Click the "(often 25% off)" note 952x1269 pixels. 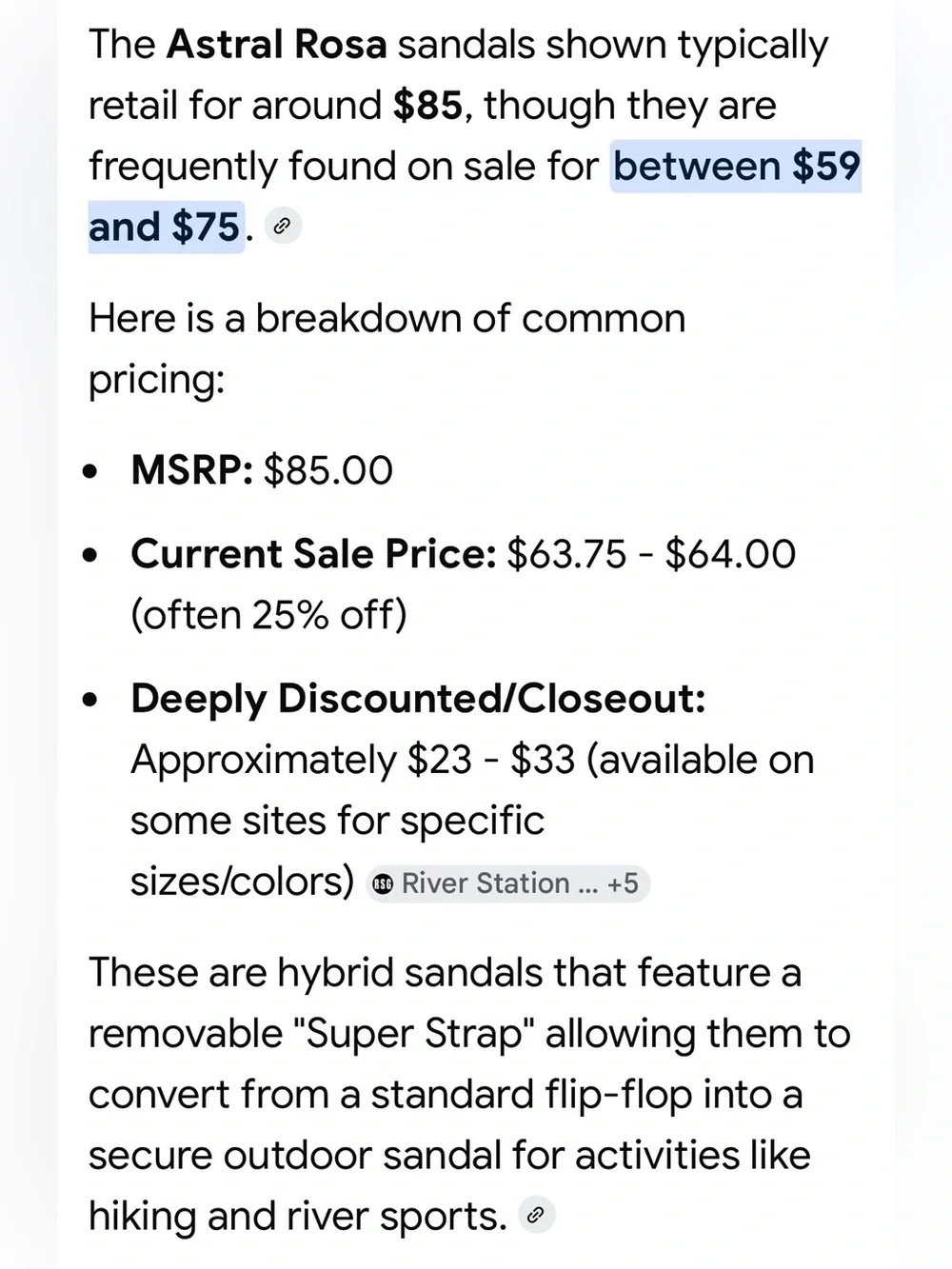click(x=268, y=615)
